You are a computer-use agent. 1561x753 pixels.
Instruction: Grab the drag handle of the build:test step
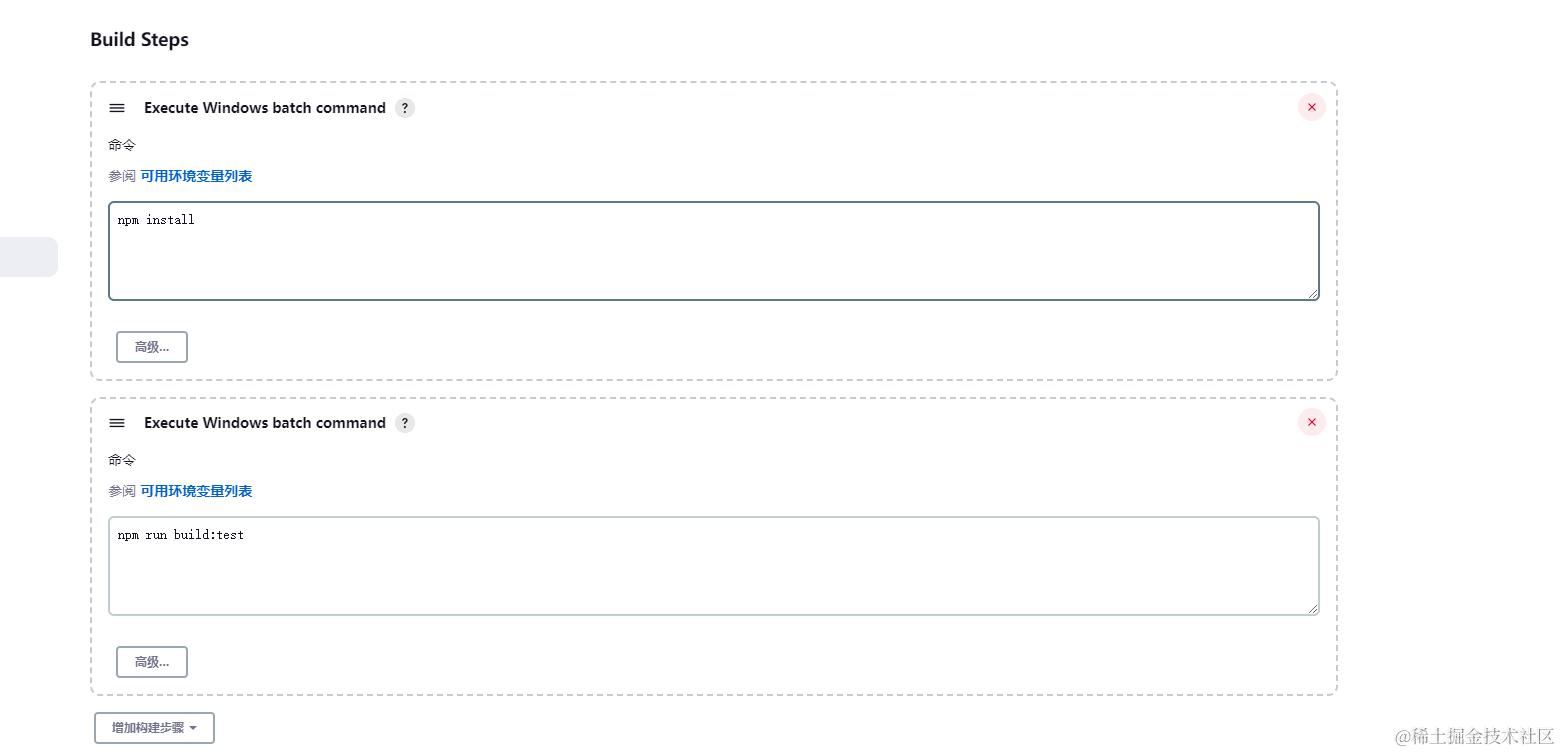pyautogui.click(x=117, y=423)
